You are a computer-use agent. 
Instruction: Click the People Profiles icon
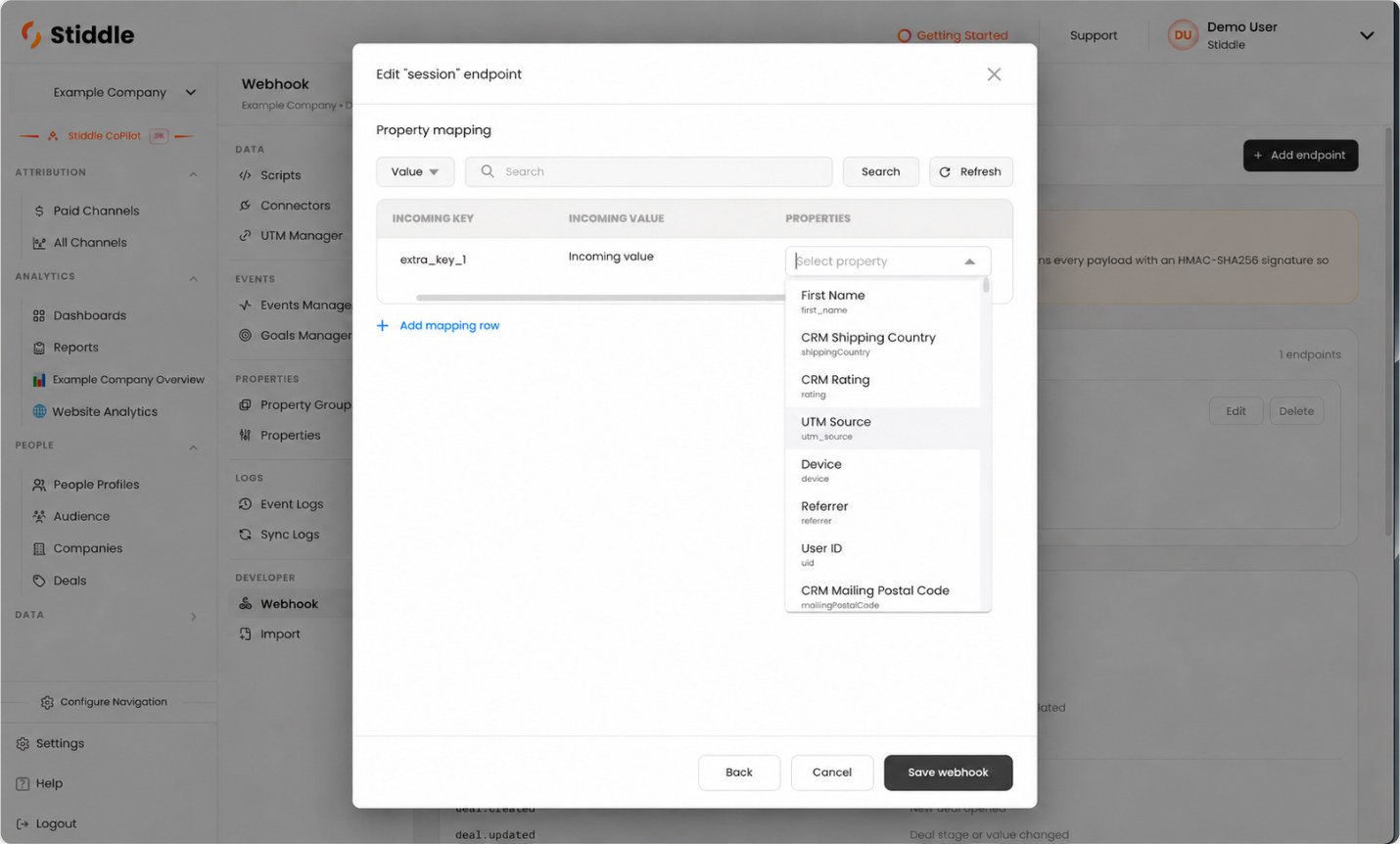point(39,485)
